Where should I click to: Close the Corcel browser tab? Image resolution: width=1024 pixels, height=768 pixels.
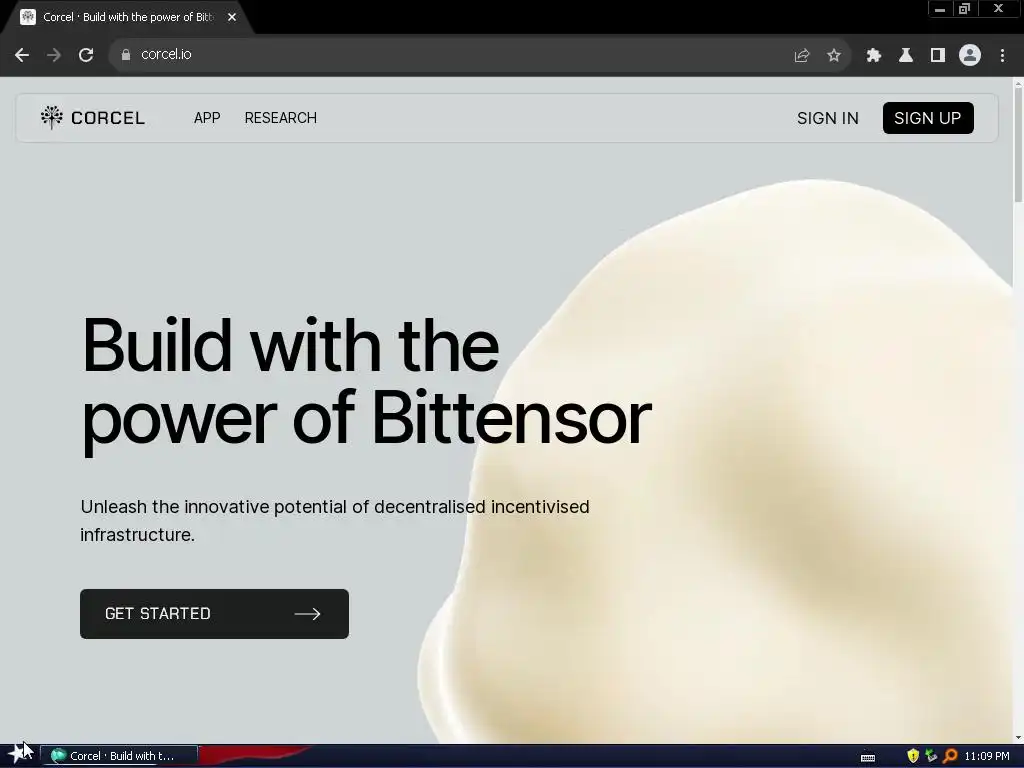point(232,17)
